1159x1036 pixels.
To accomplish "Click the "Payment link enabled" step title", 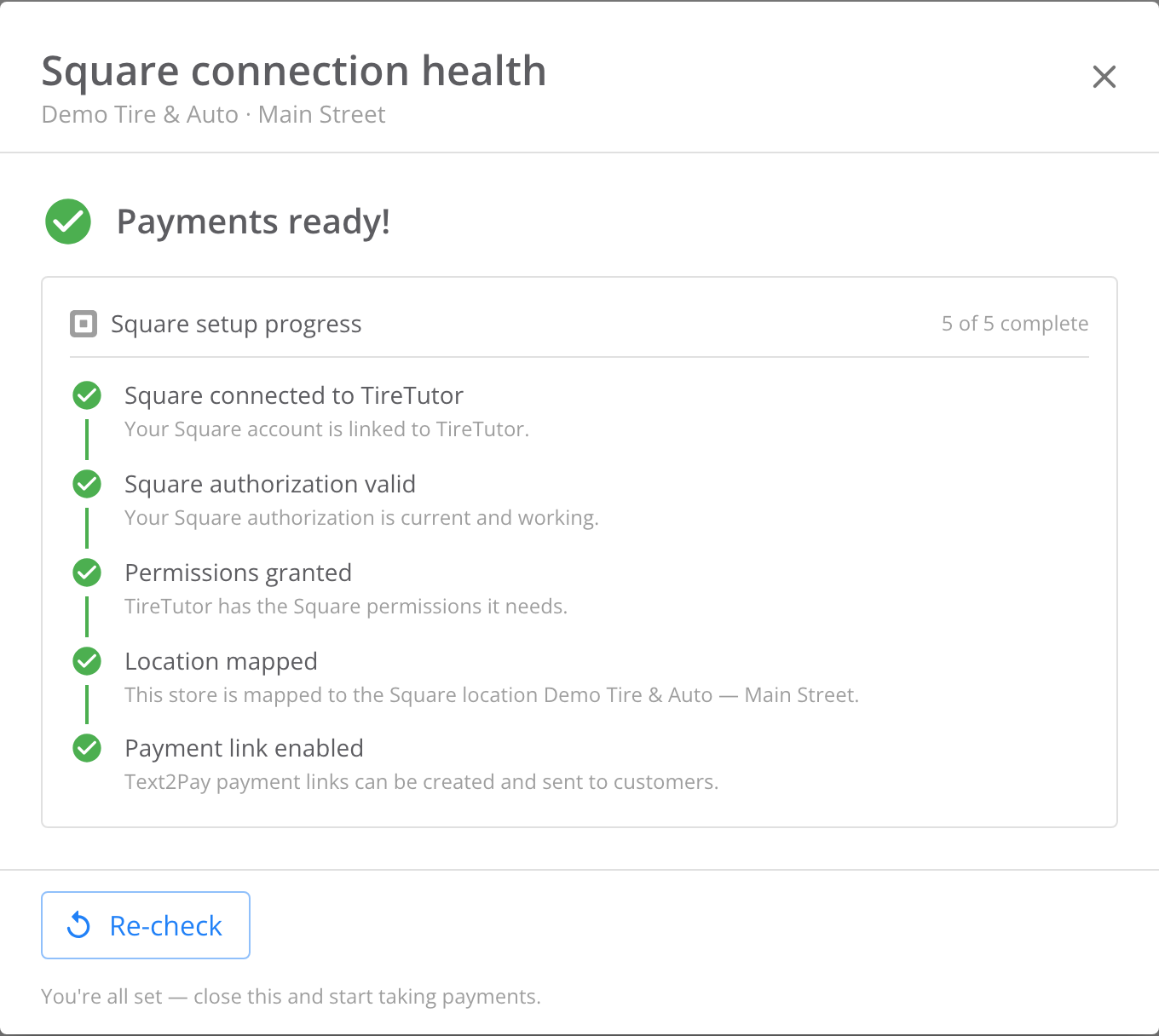I will click(244, 748).
